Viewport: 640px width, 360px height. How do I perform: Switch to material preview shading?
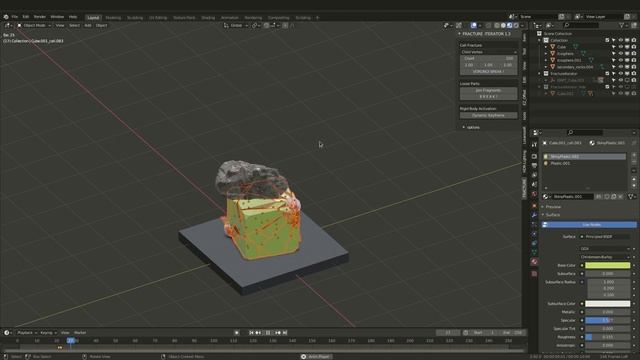point(509,25)
